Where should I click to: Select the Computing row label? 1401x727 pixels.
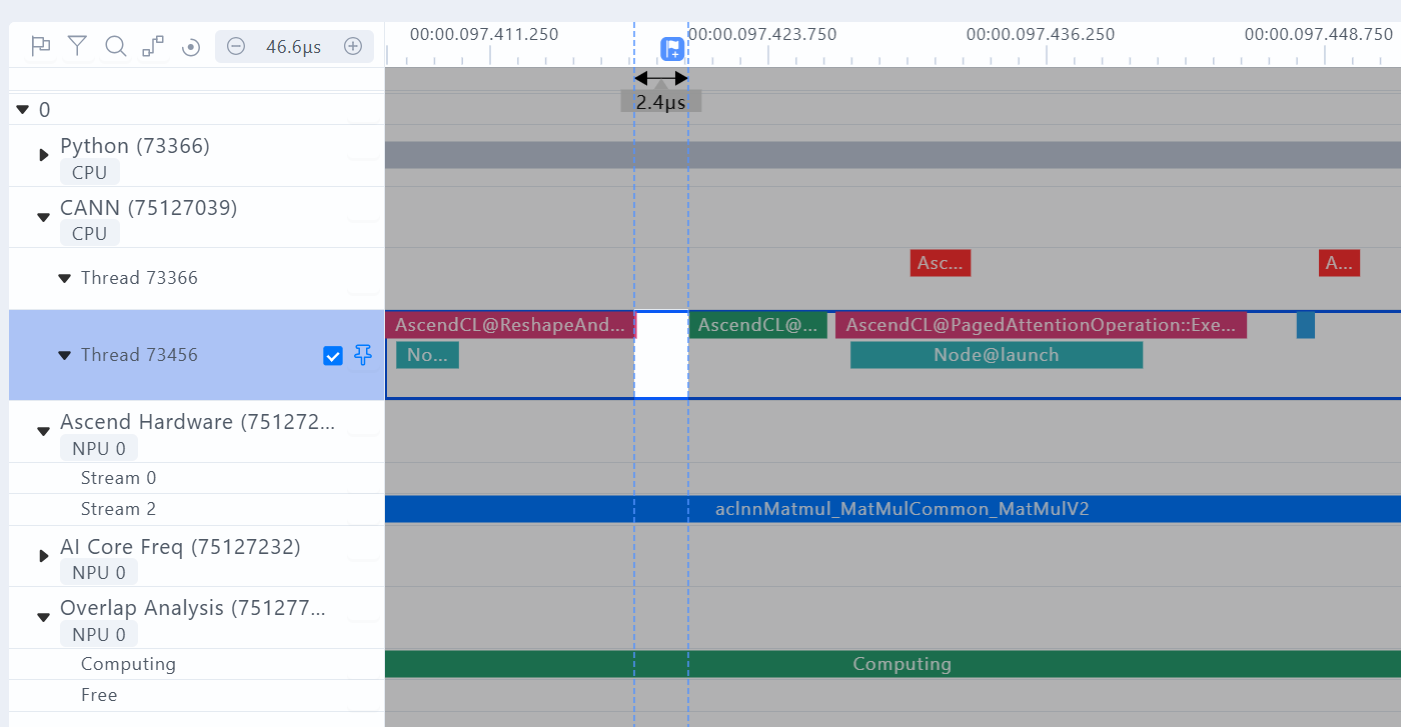[x=128, y=664]
